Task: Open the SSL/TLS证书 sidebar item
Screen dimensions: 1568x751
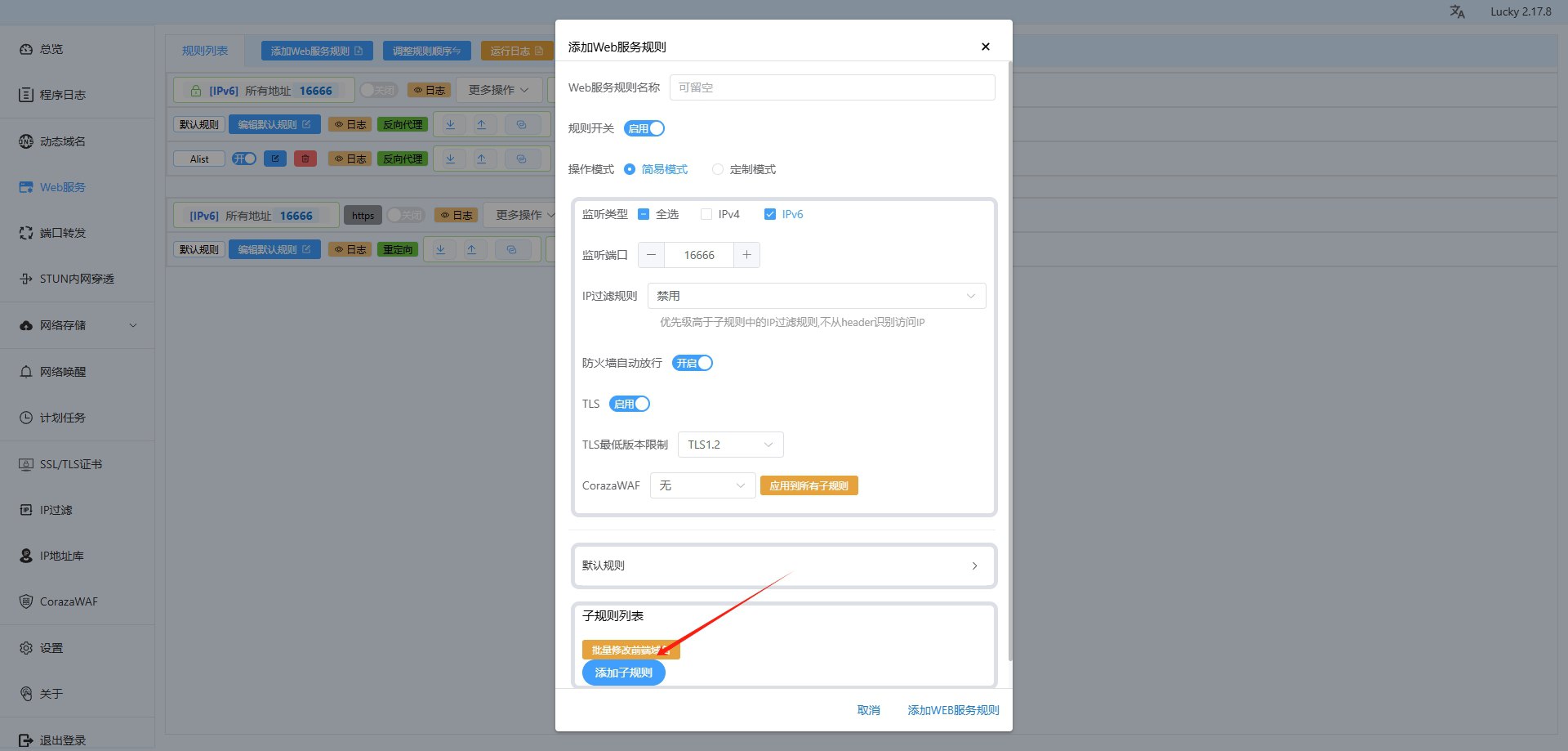Action: (x=70, y=464)
